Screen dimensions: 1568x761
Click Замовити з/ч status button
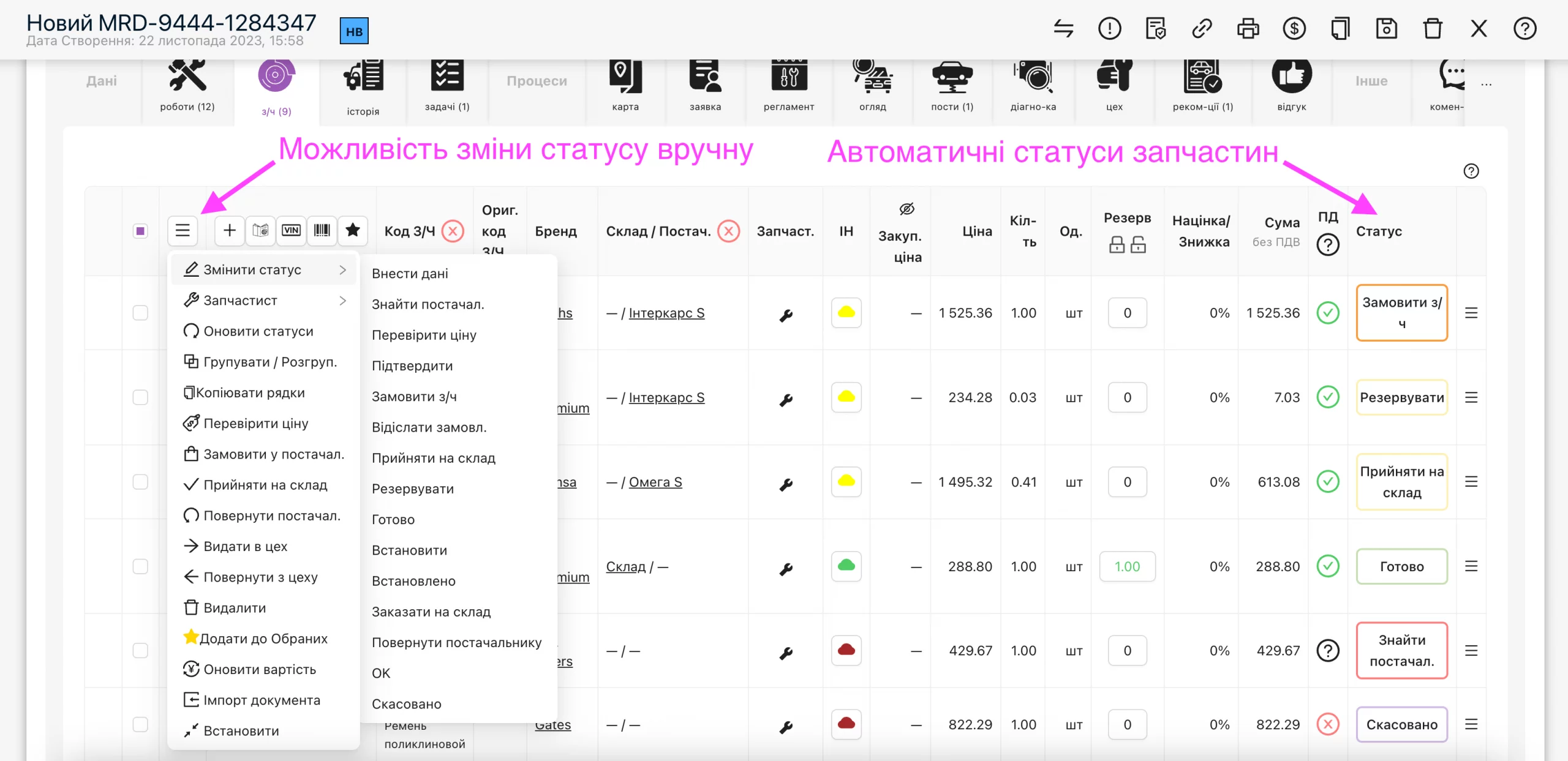[x=1402, y=313]
